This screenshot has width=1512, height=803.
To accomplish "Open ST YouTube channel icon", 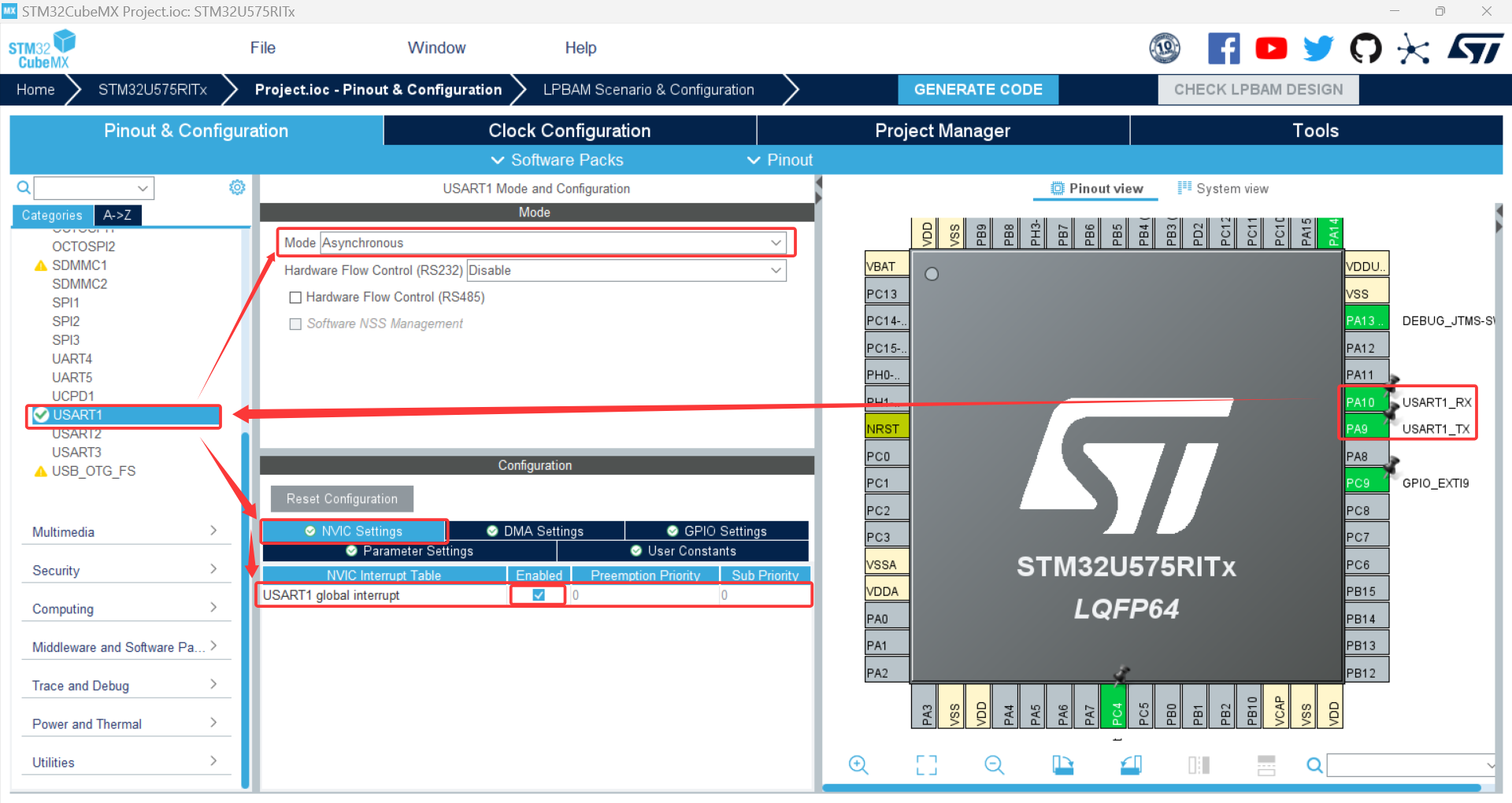I will pos(1271,49).
